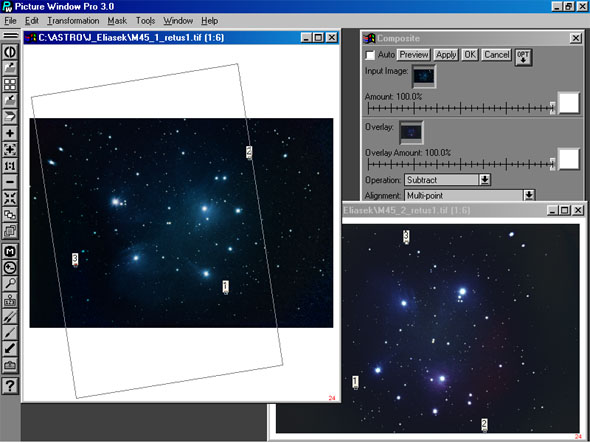Screen dimensions: 590x443
Task: Click the Composite OPT options icon
Action: [523, 57]
